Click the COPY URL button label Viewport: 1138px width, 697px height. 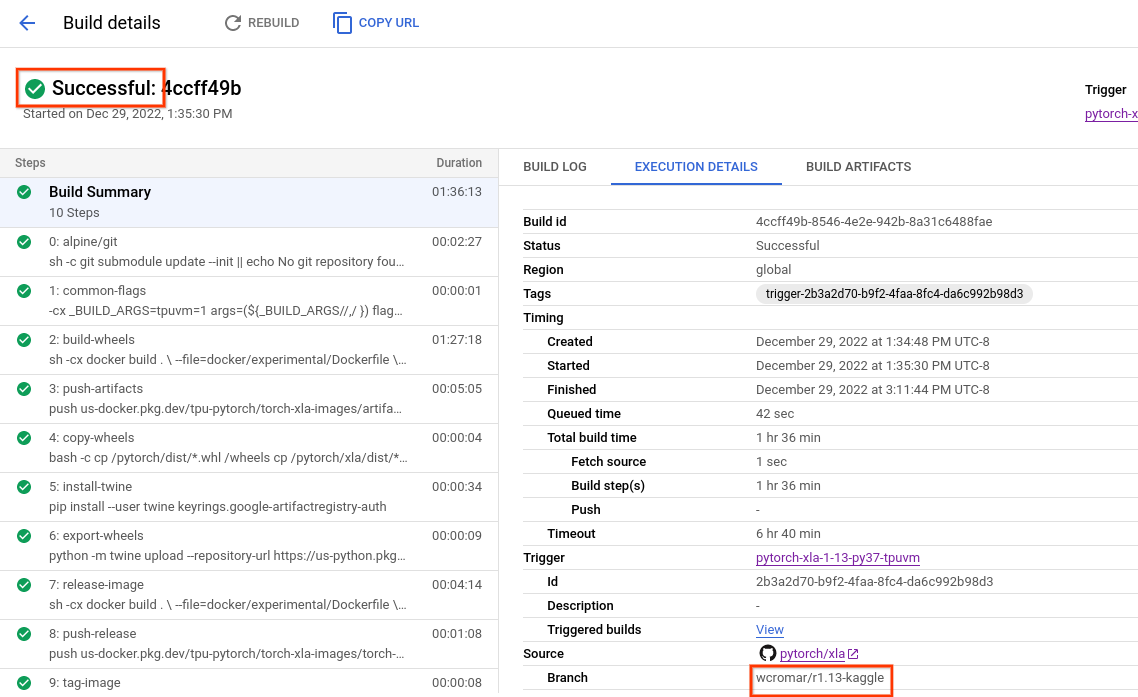pos(389,23)
